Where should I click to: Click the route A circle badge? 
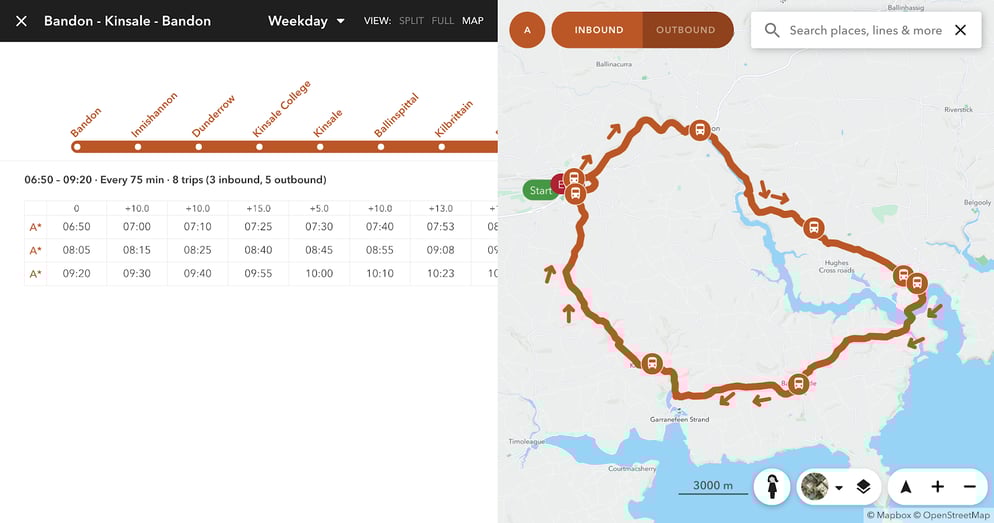[x=527, y=30]
